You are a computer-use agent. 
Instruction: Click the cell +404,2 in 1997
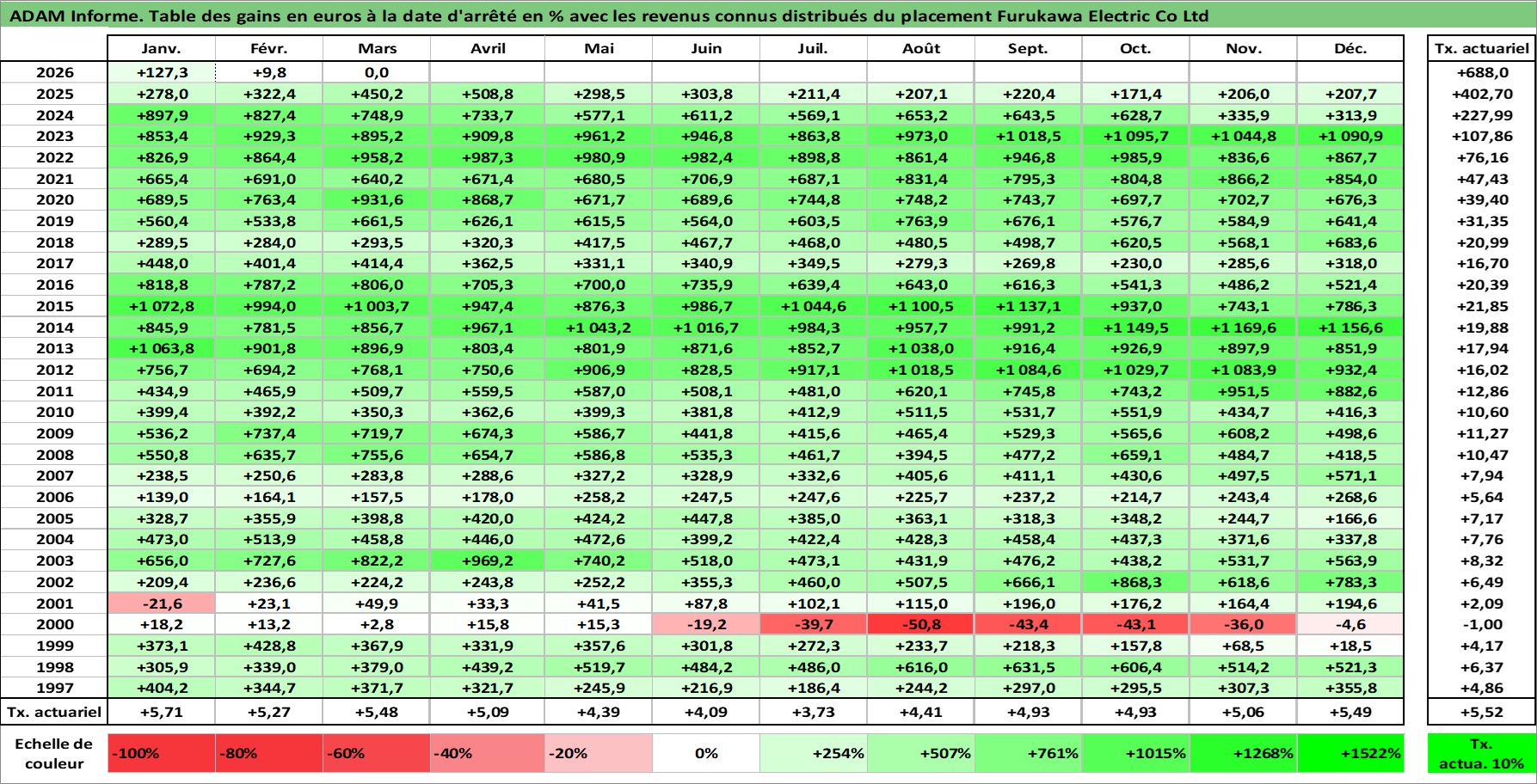(x=162, y=688)
